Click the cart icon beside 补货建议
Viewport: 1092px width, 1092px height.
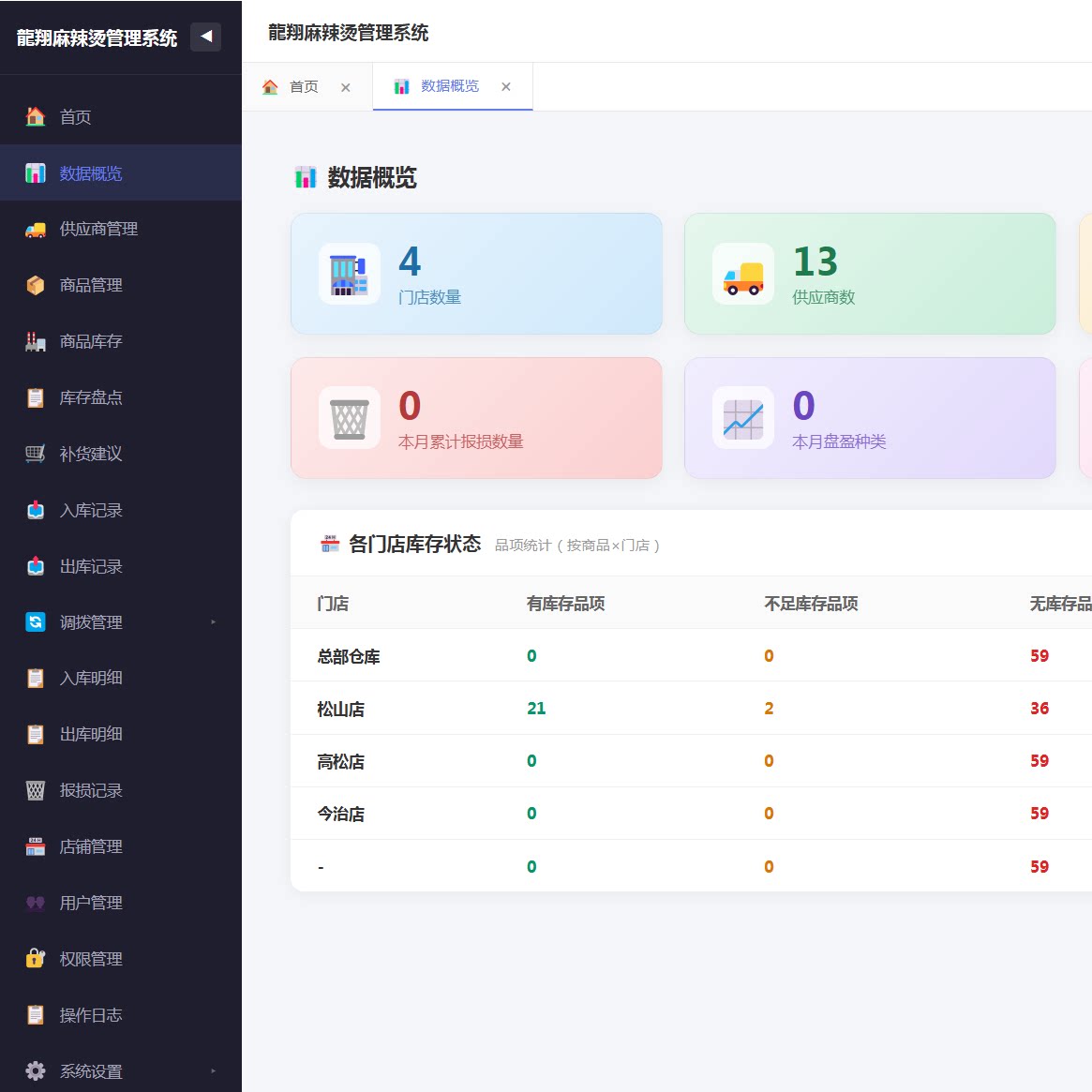coord(35,454)
